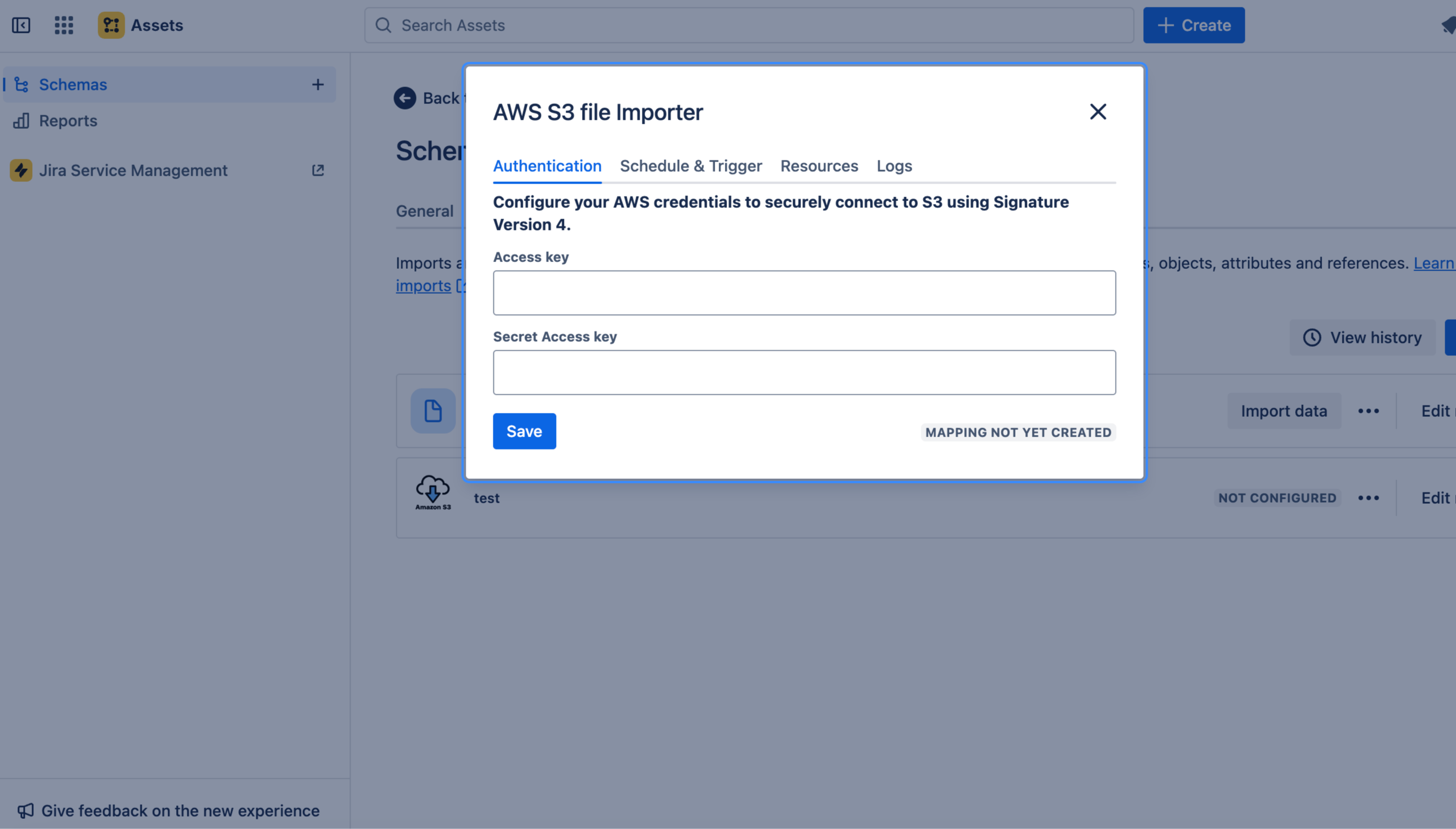
Task: Click the clock icon on View history
Action: tap(1312, 338)
